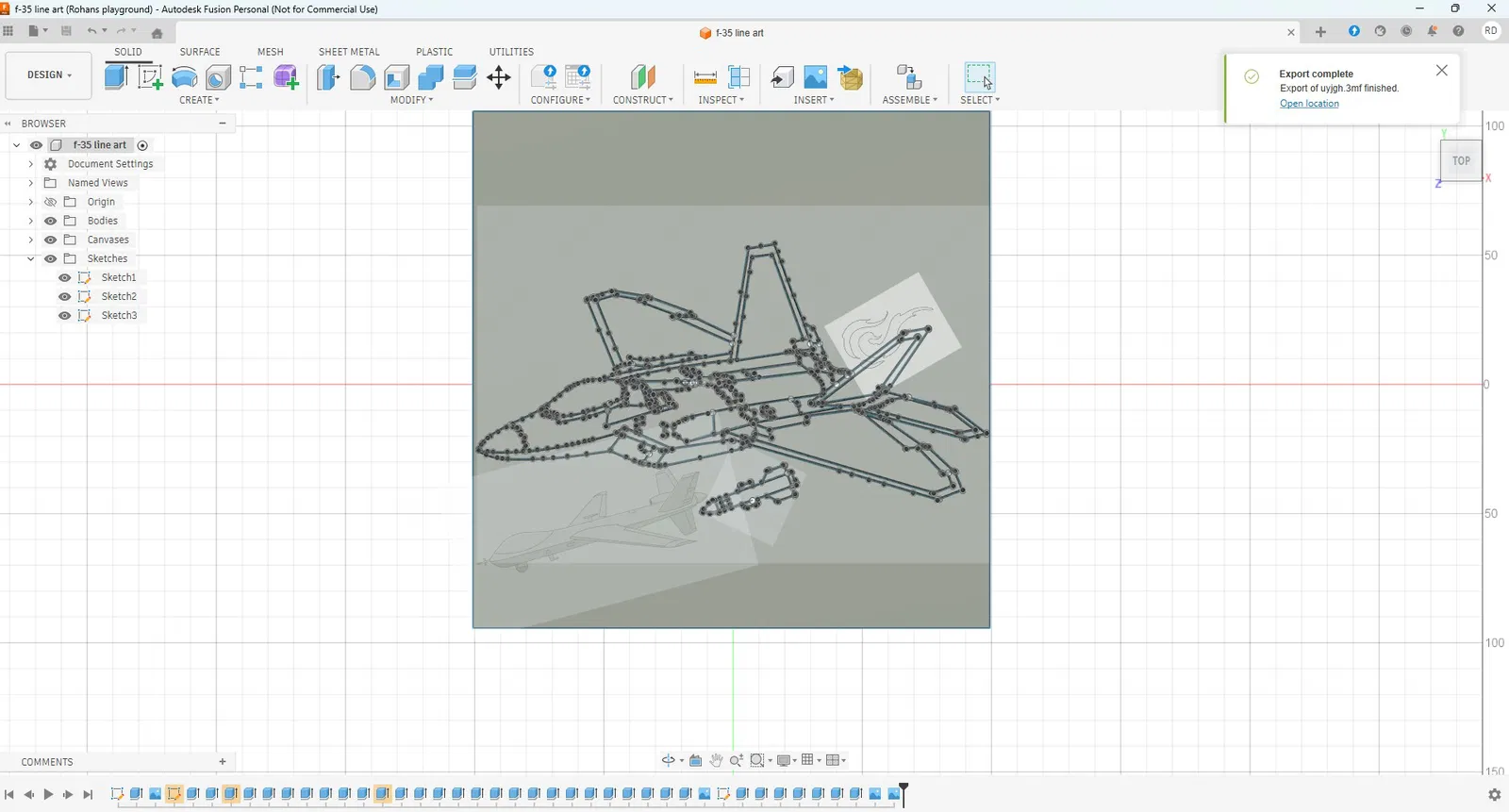The height and width of the screenshot is (812, 1509).
Task: Hide Sketch1 using its eye icon
Action: (x=64, y=277)
